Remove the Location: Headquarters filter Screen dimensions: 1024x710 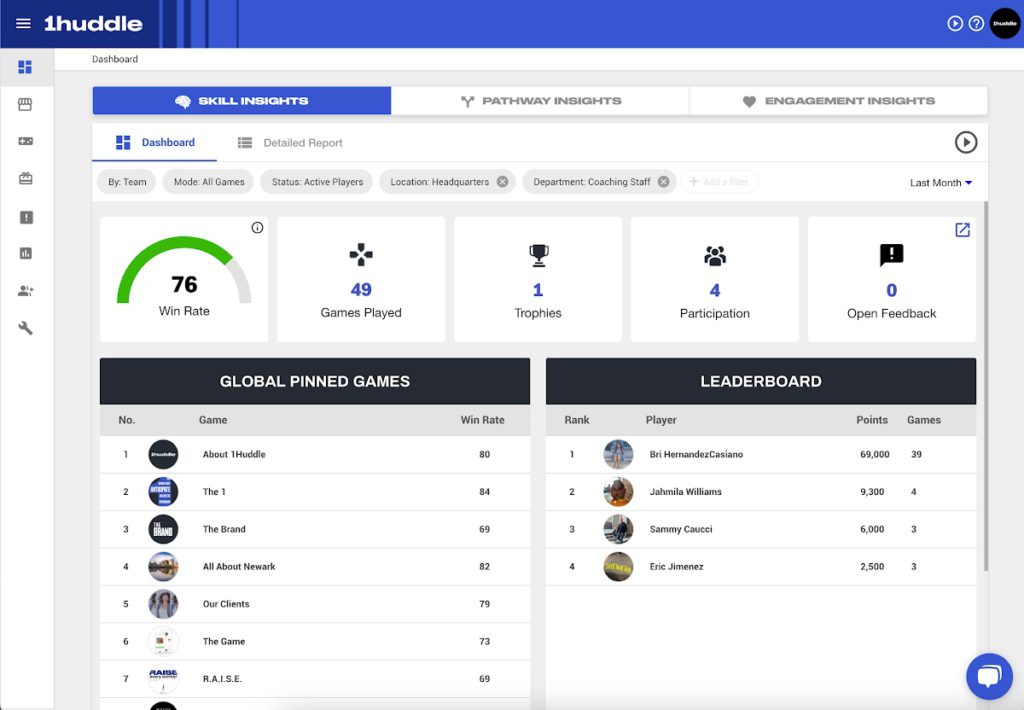click(502, 182)
